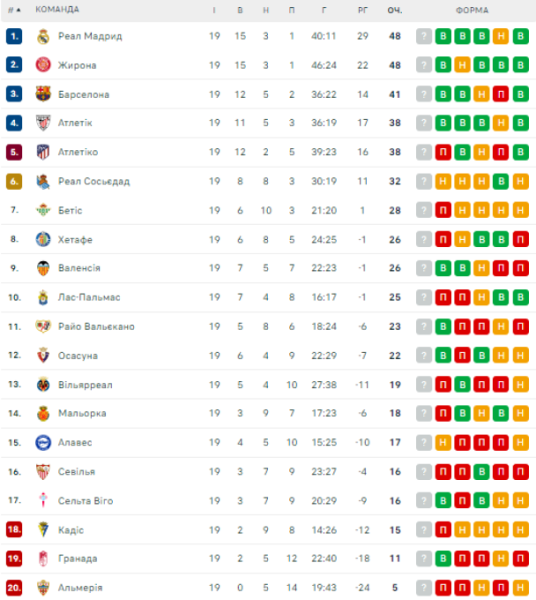
Task: Sort table by the # position column
Action: tap(14, 10)
